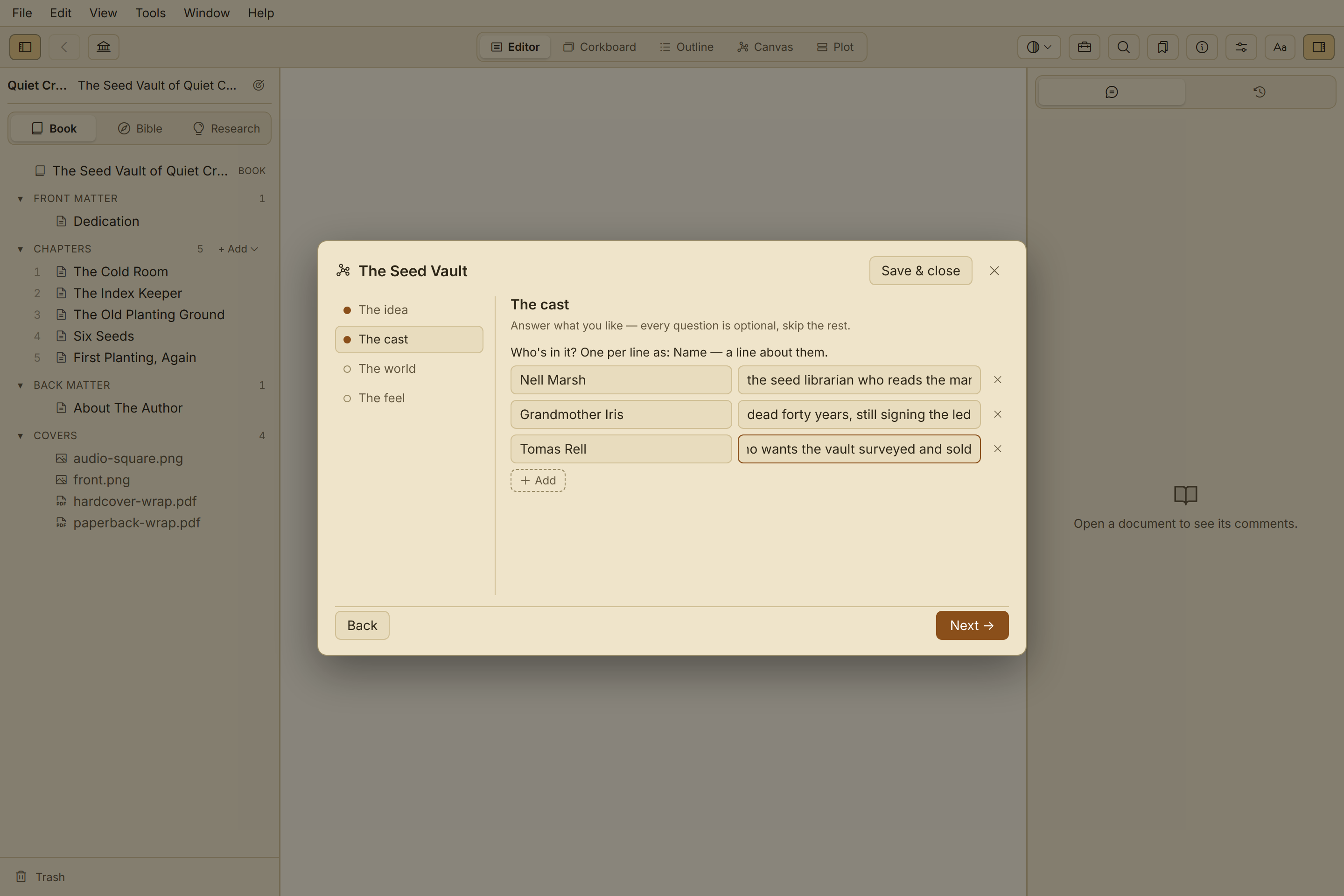This screenshot has height=896, width=1344.
Task: Open the info circle icon
Action: pos(1202,47)
